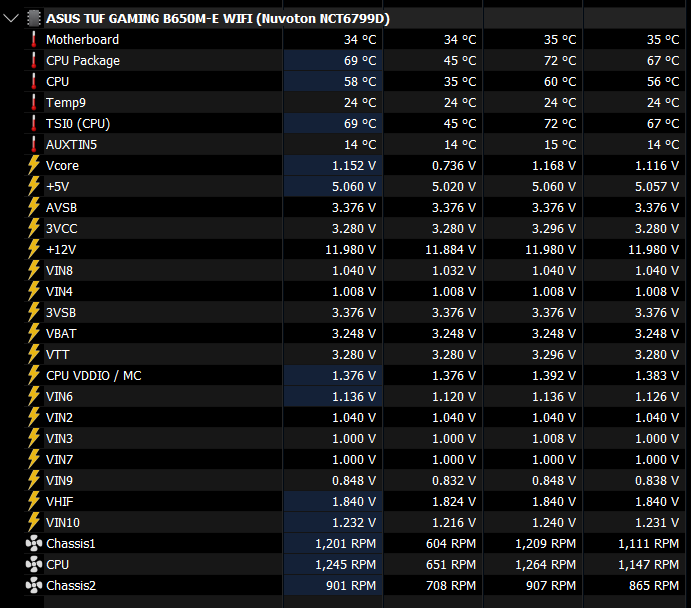The height and width of the screenshot is (608, 691).
Task: Click the 1.126 V VIN6 average value
Action: (x=657, y=397)
